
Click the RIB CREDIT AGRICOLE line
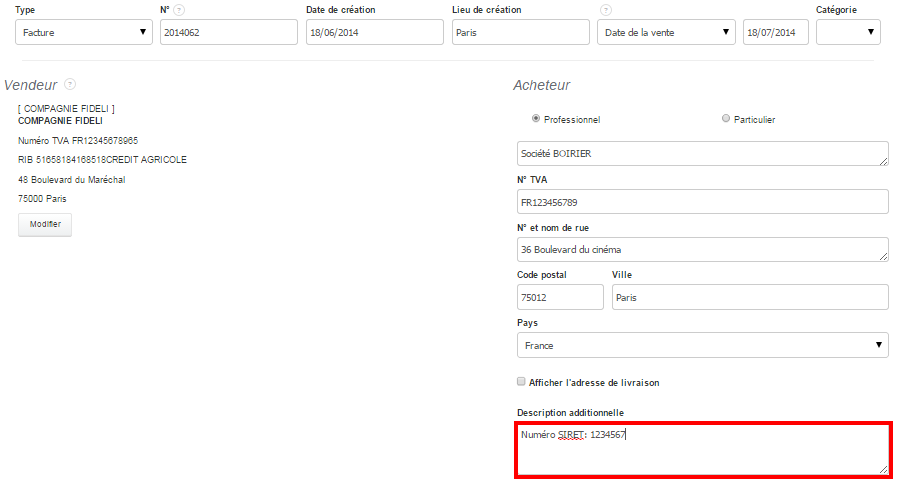102,160
